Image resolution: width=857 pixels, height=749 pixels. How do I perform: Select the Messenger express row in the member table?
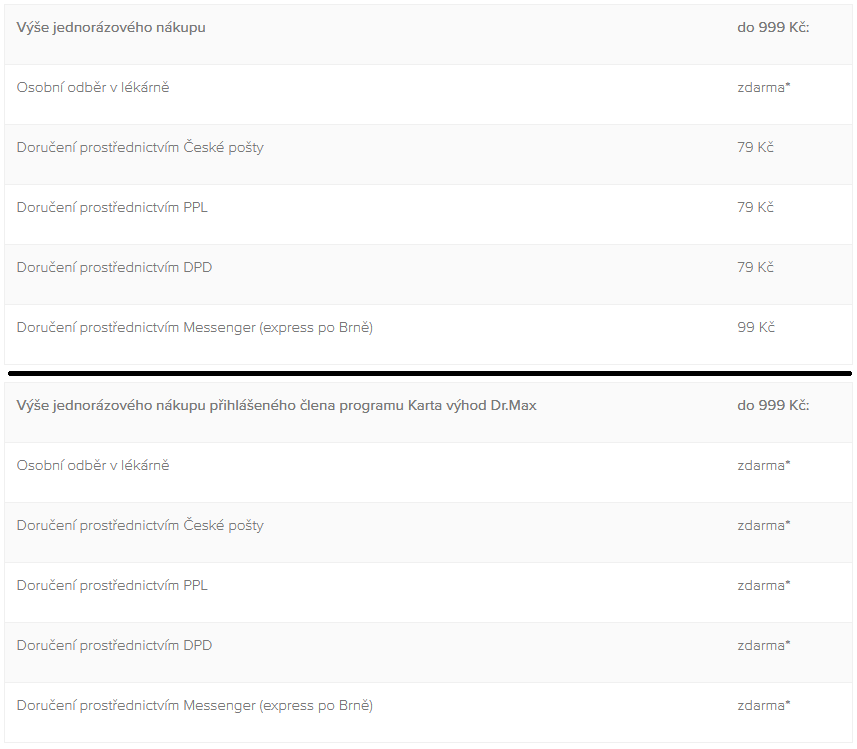click(428, 712)
